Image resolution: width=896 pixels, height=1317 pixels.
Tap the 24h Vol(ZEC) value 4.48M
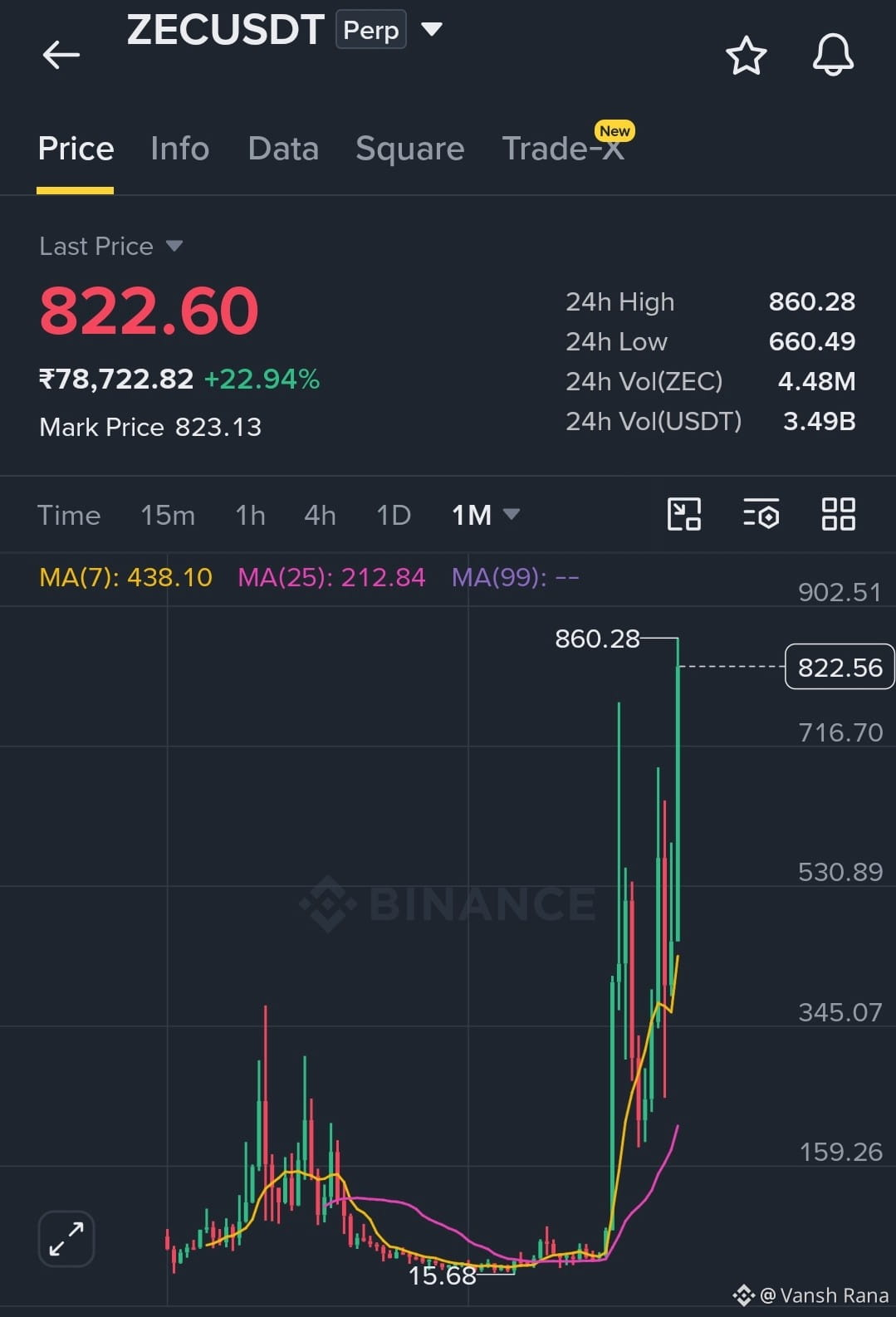[816, 381]
